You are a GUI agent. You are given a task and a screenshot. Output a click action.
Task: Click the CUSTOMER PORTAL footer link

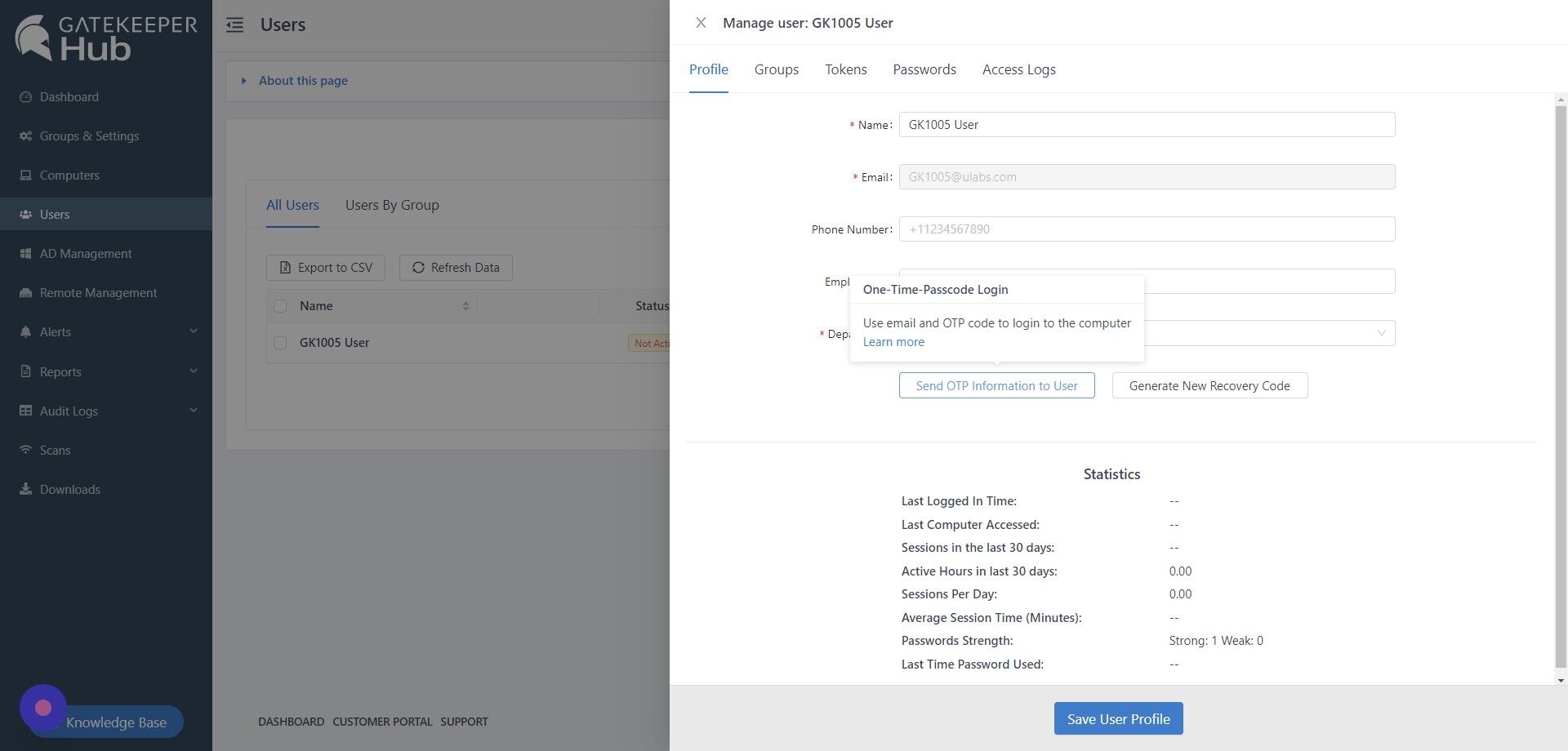(x=382, y=722)
